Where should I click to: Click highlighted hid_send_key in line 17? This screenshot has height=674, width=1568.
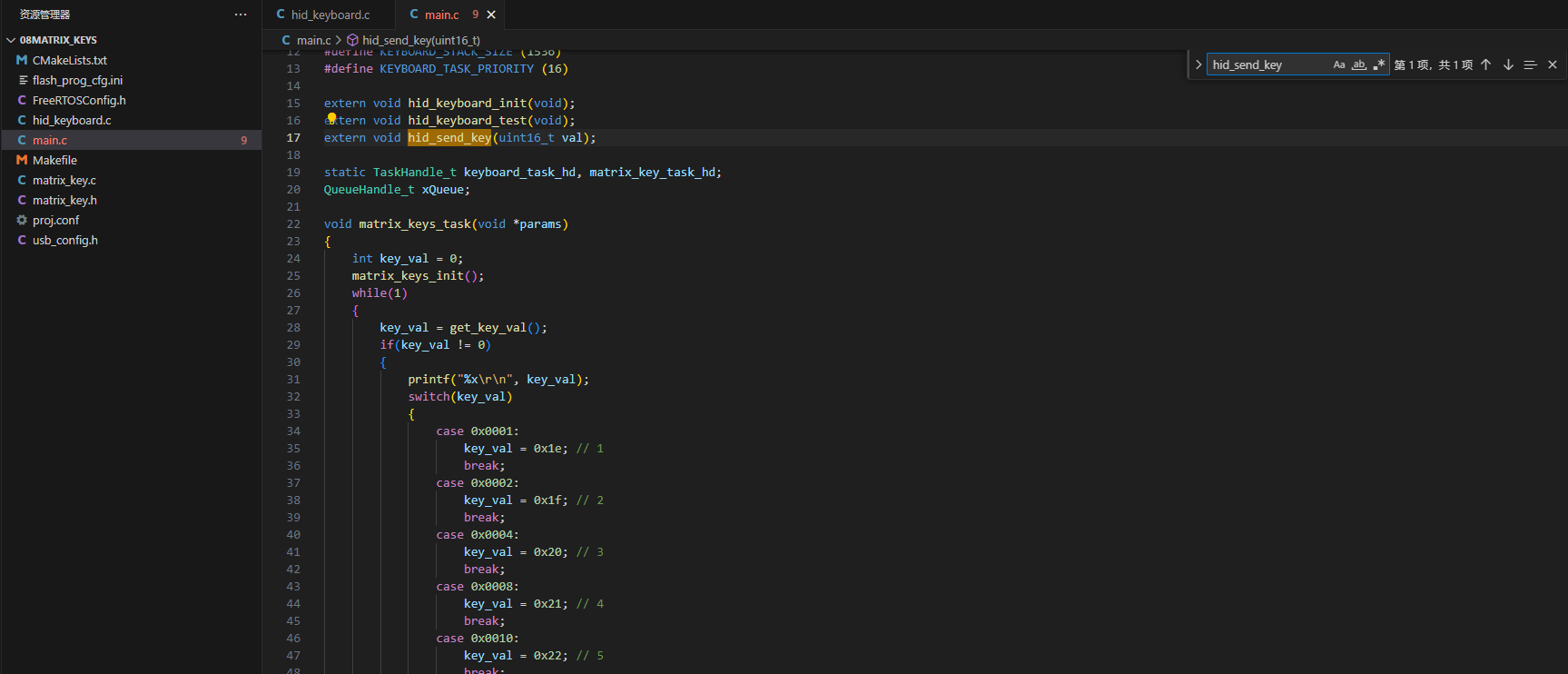click(449, 138)
